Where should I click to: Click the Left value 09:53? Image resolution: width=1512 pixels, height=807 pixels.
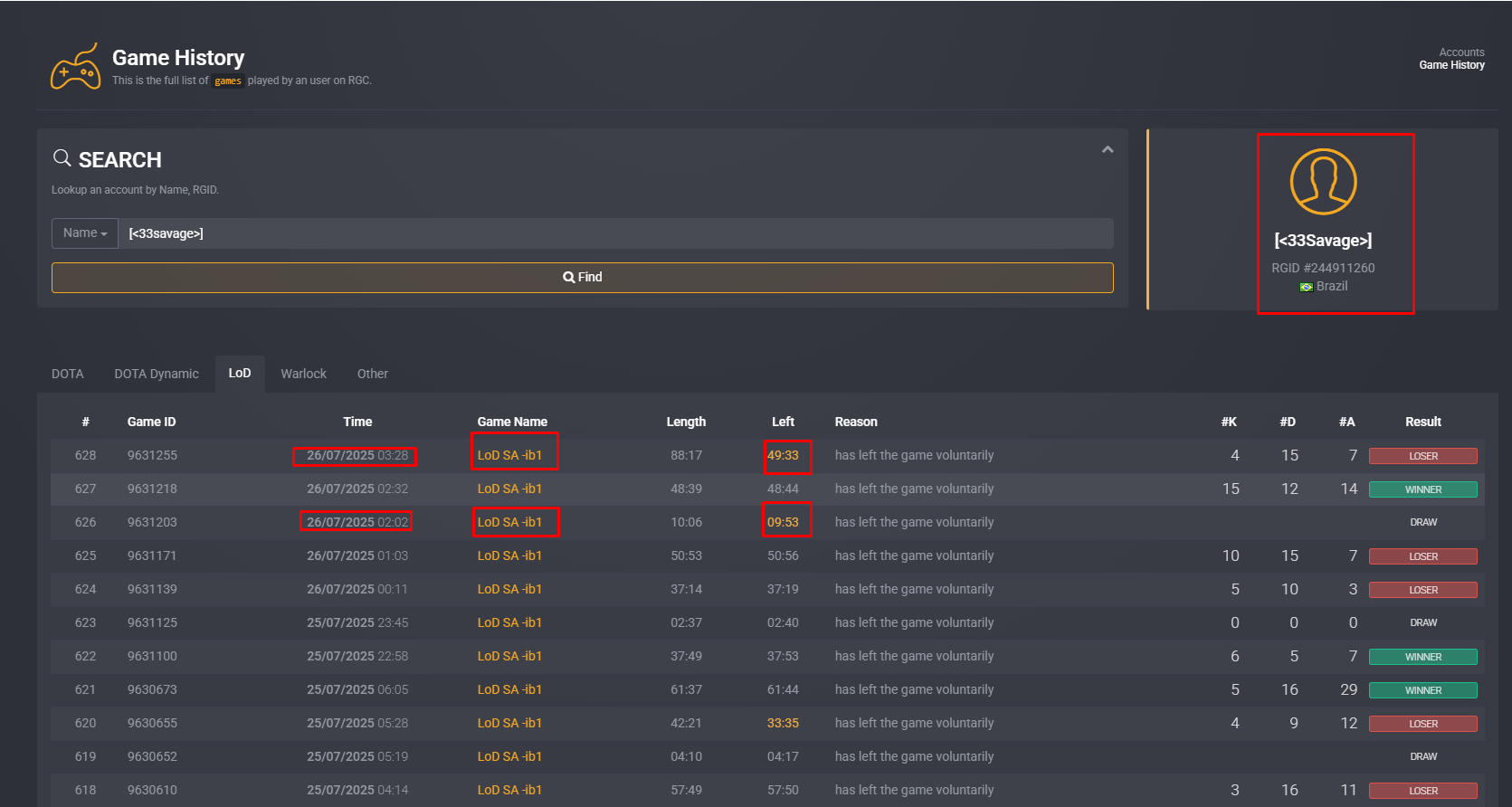tap(783, 522)
